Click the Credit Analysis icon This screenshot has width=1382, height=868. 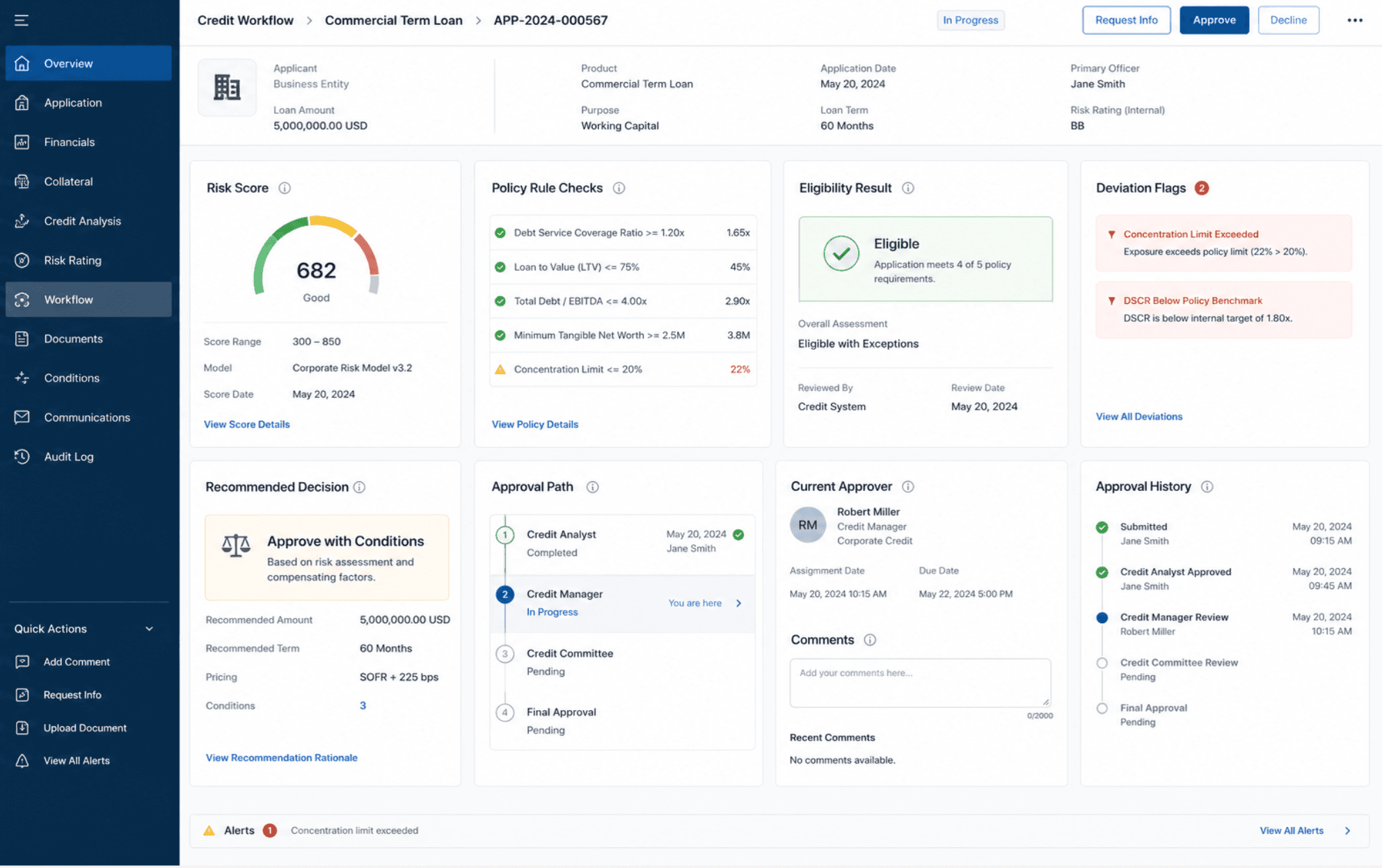pyautogui.click(x=22, y=220)
